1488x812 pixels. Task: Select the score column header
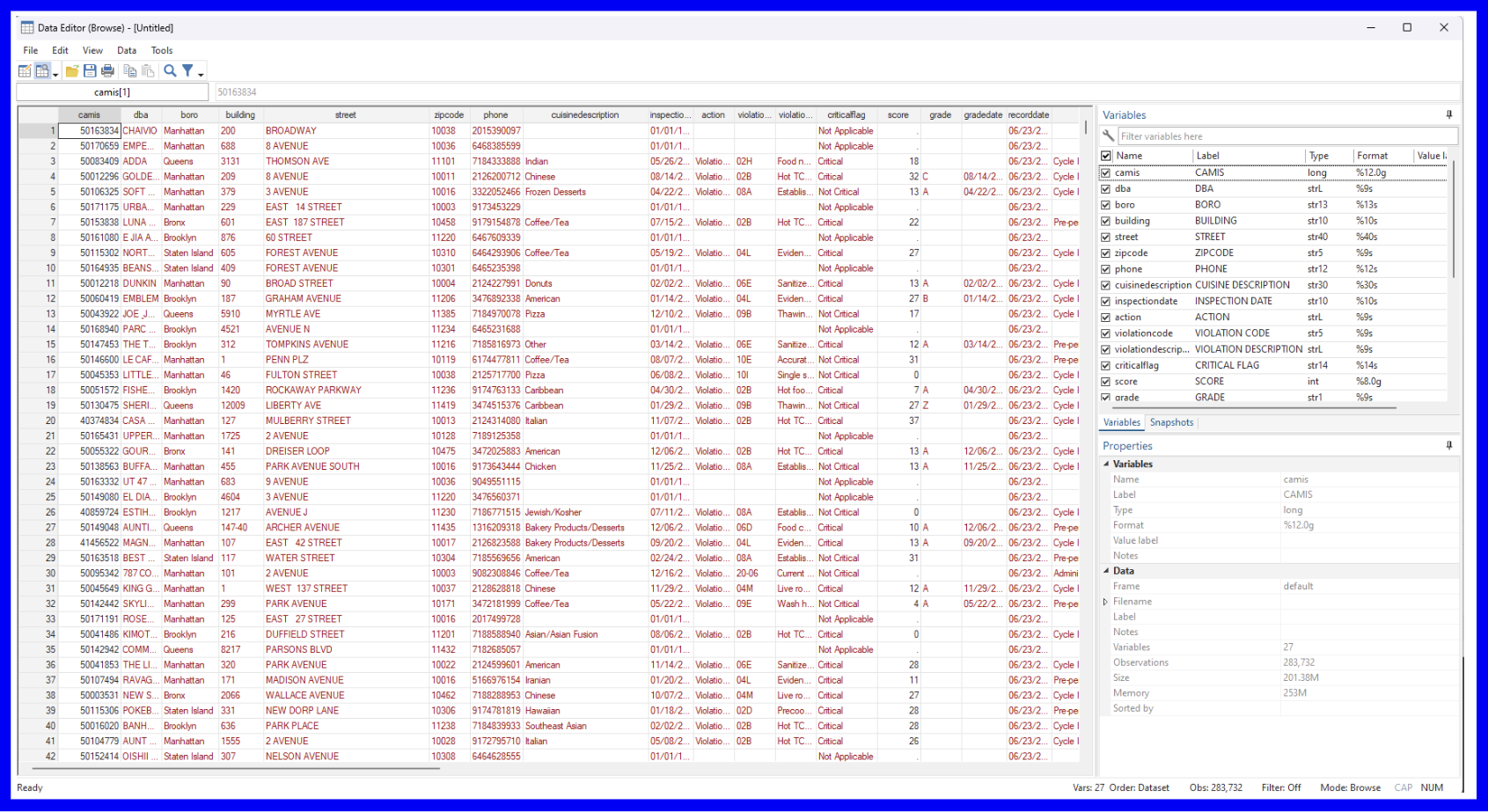[898, 115]
